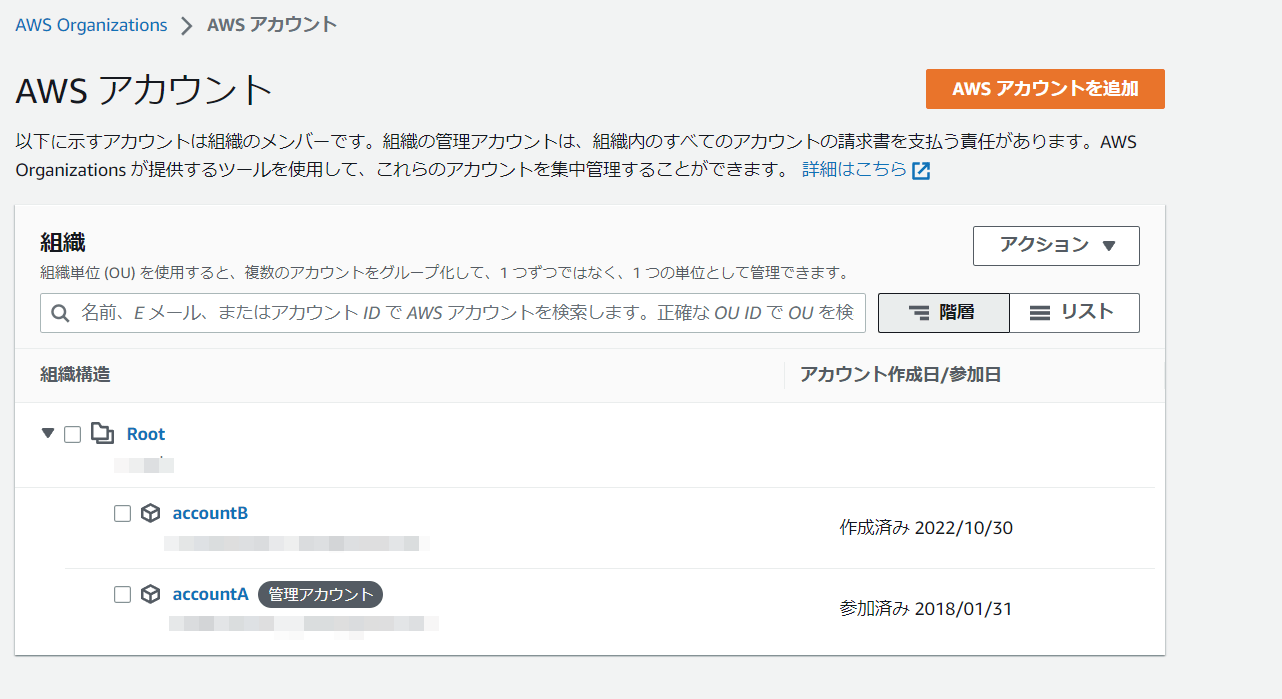Open the Root link

tap(146, 434)
